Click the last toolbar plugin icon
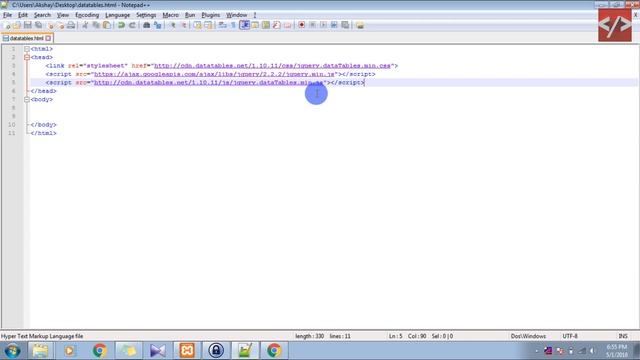 tap(360, 25)
